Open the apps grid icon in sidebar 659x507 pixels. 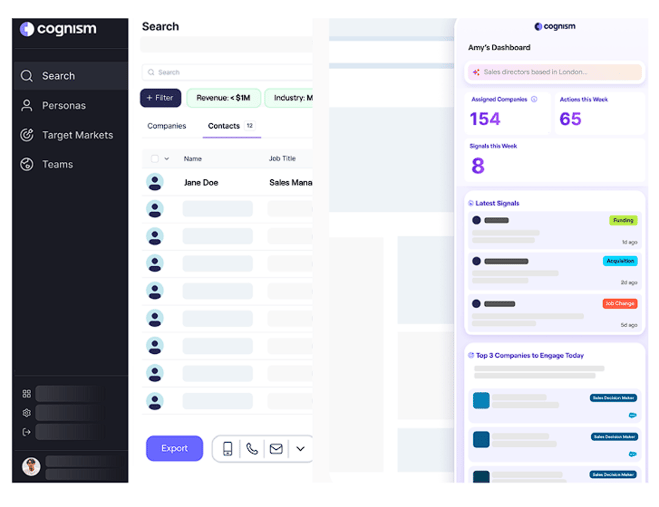click(x=27, y=394)
